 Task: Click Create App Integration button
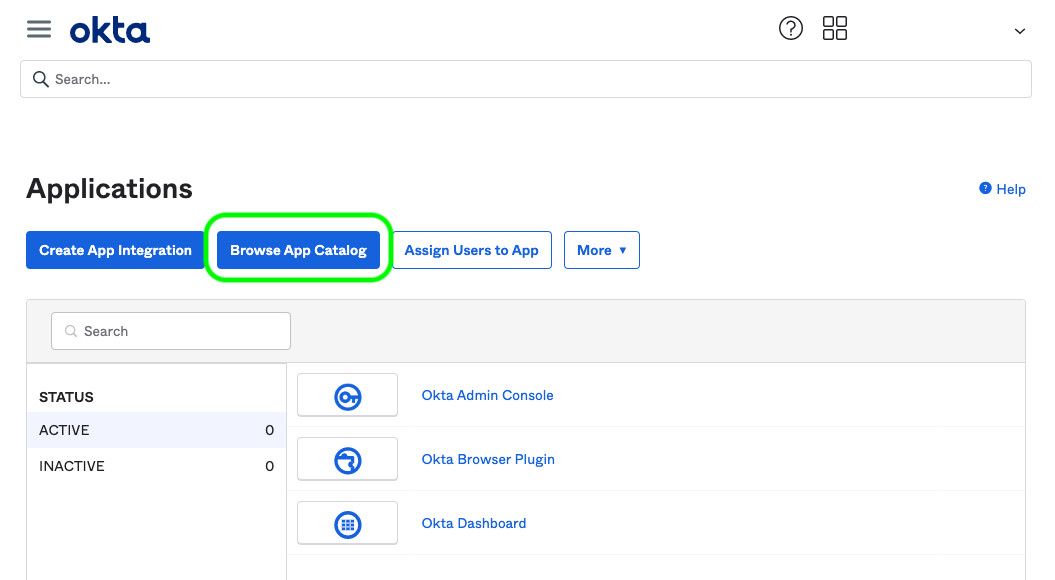point(115,250)
